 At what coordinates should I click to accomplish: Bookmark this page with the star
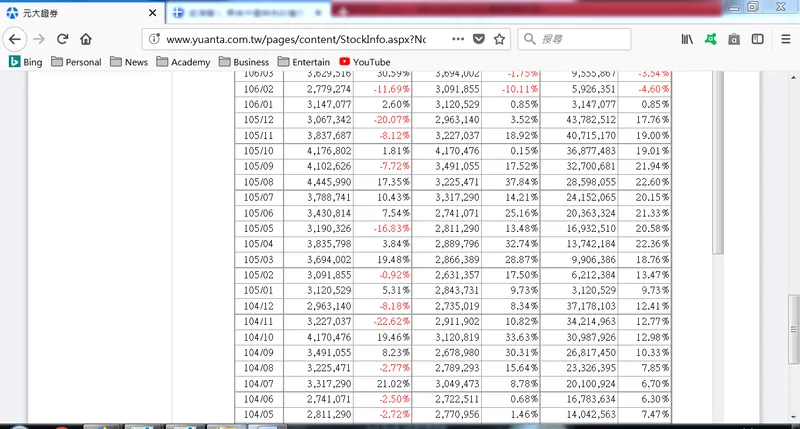tap(499, 39)
